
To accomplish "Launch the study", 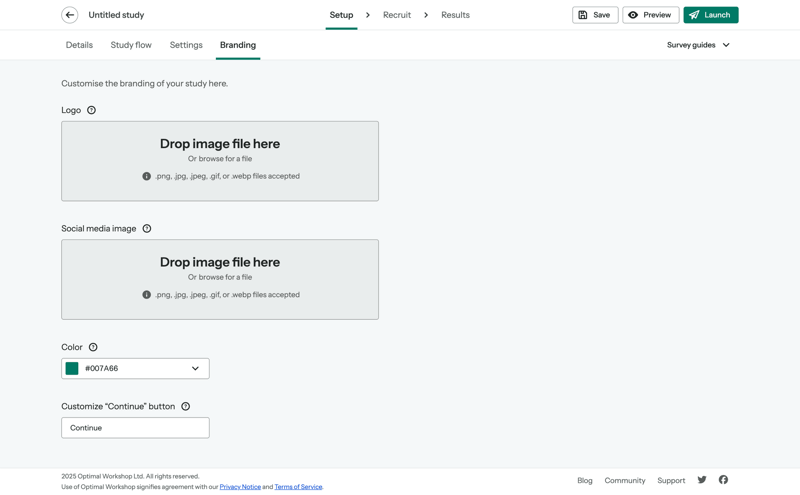I will [710, 15].
